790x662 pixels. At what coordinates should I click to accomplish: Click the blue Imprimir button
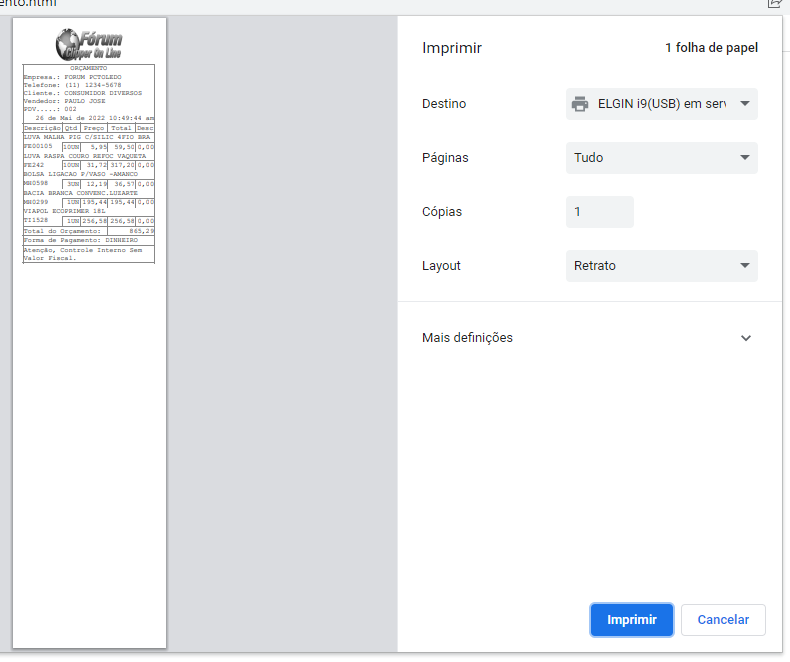pyautogui.click(x=631, y=620)
